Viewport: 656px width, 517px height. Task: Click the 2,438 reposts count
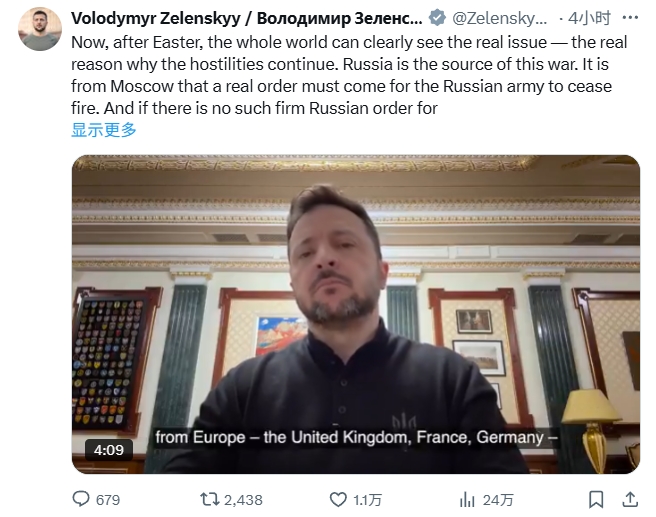(242, 498)
